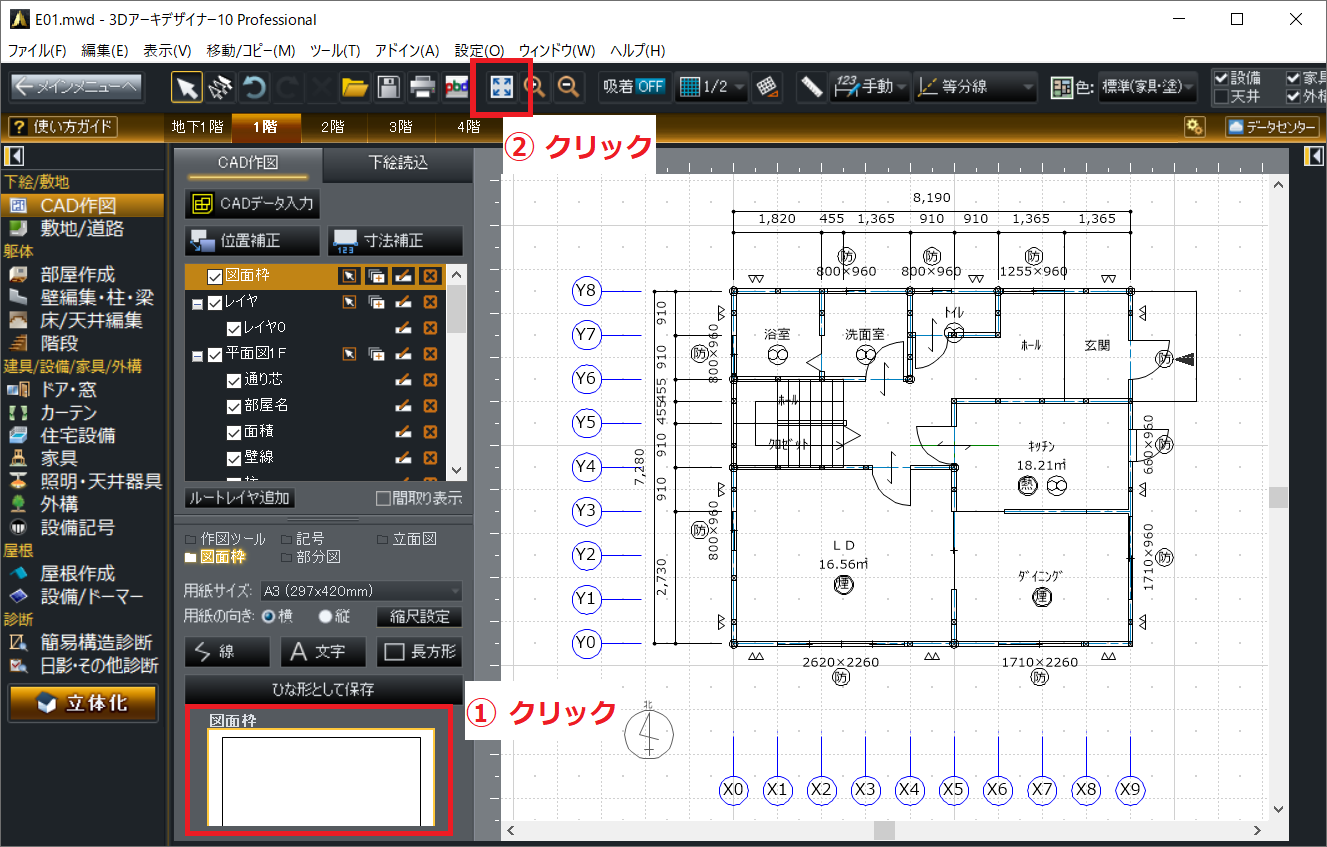This screenshot has width=1327, height=847.
Task: Click the print icon in toolbar
Action: [x=422, y=87]
